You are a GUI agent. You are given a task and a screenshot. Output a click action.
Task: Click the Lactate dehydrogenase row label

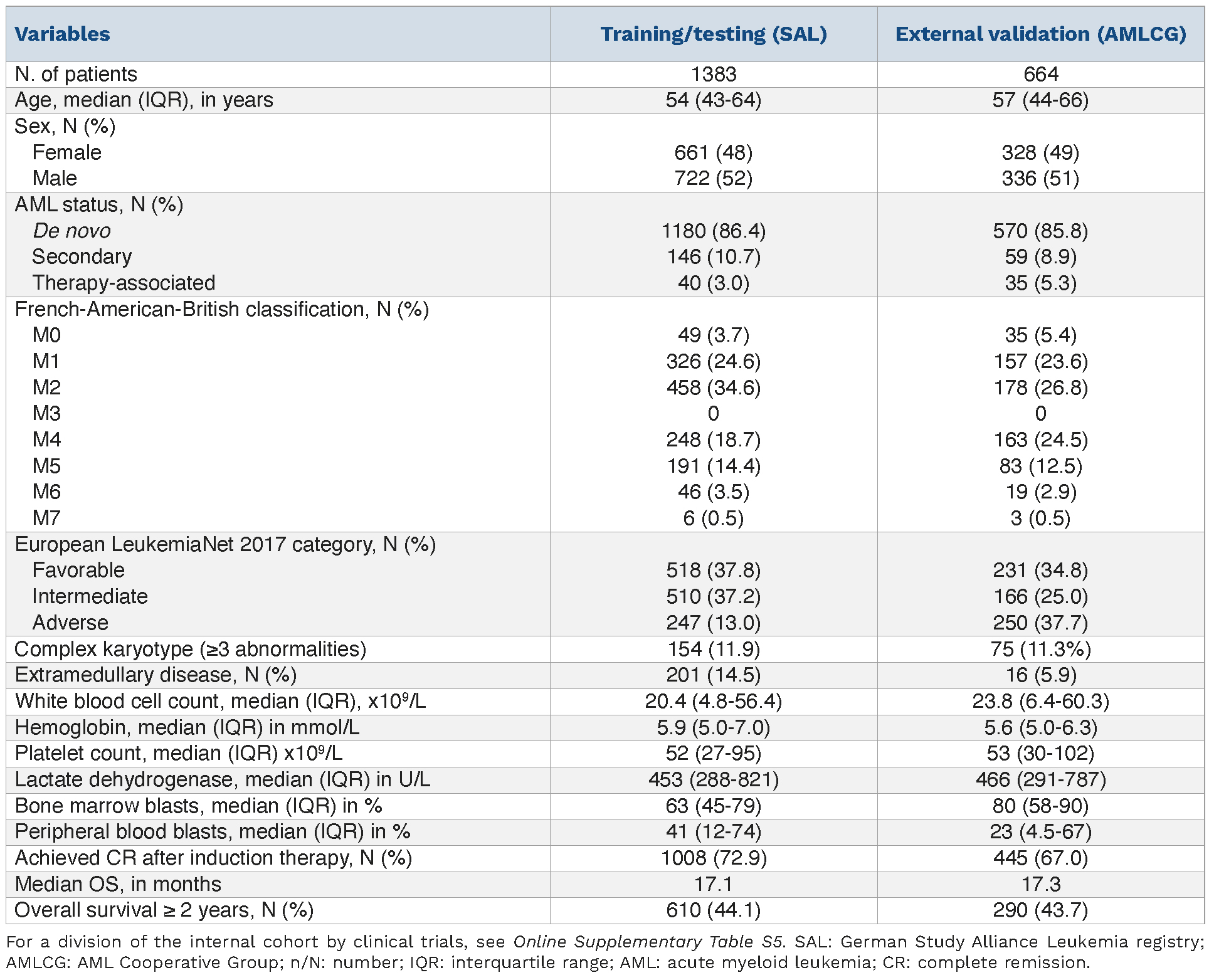pyautogui.click(x=223, y=779)
